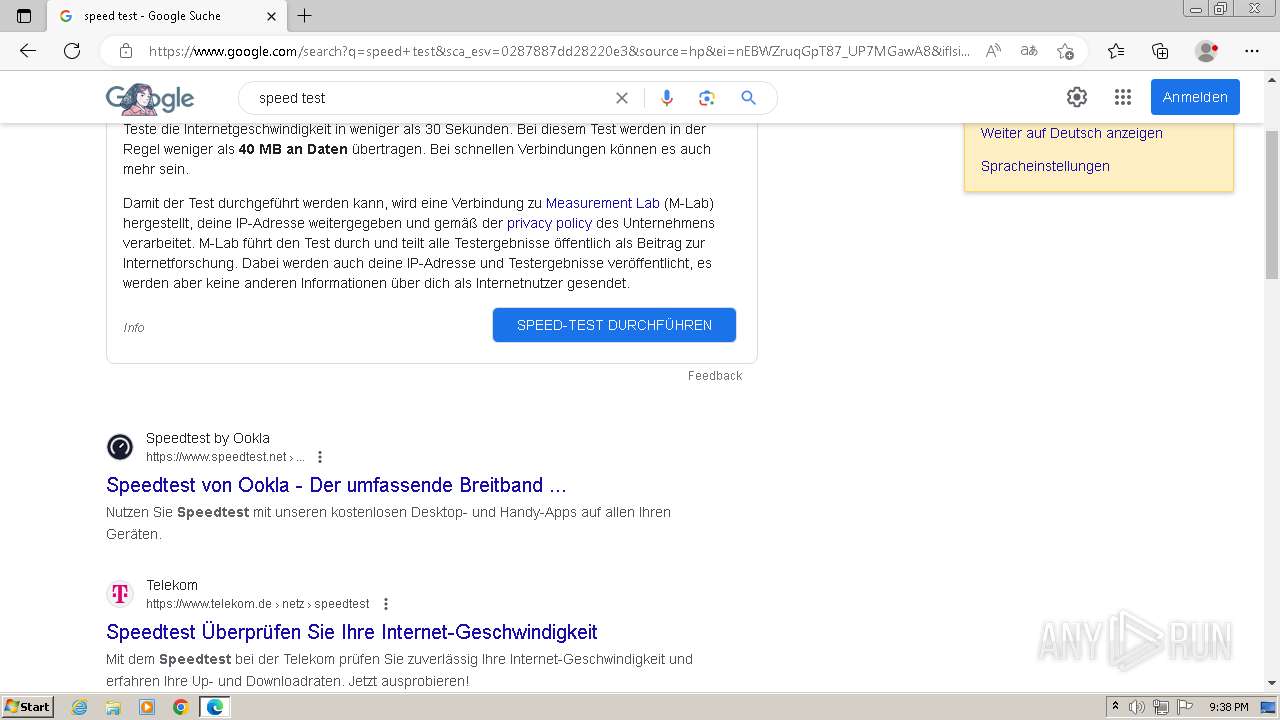
Task: Open the Windows Start menu
Action: click(x=28, y=707)
